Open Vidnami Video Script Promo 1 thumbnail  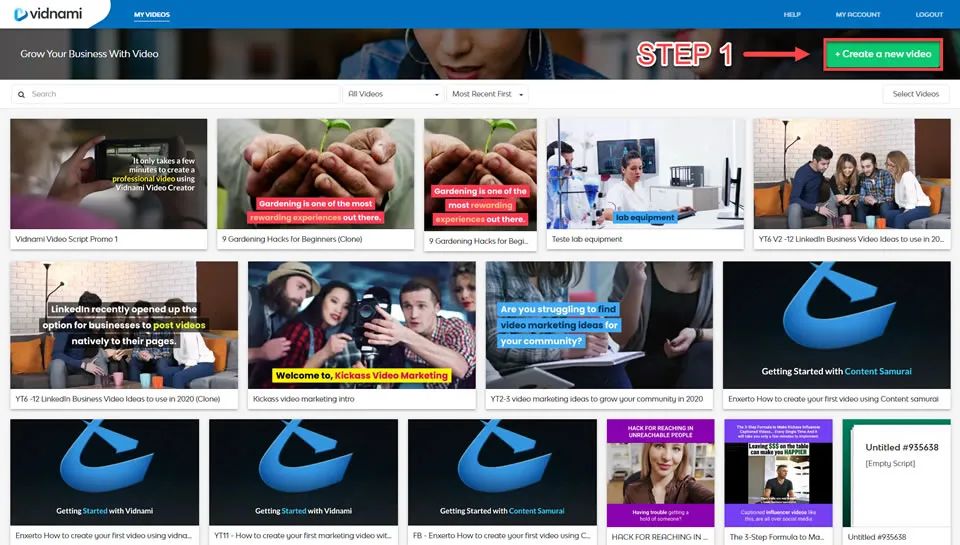coord(108,174)
